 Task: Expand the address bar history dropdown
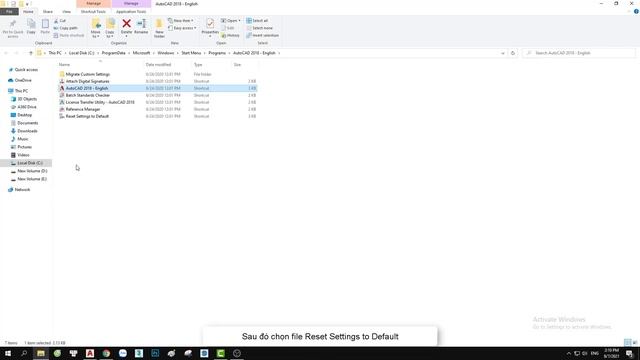(x=502, y=53)
